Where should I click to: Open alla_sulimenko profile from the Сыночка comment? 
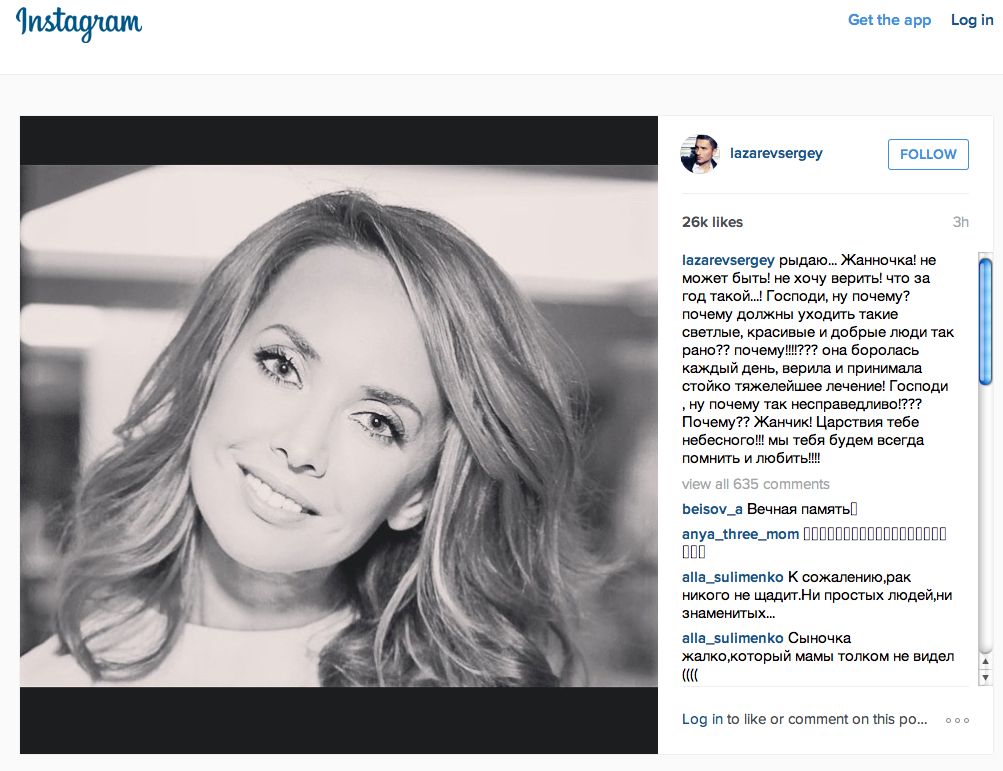coord(732,638)
